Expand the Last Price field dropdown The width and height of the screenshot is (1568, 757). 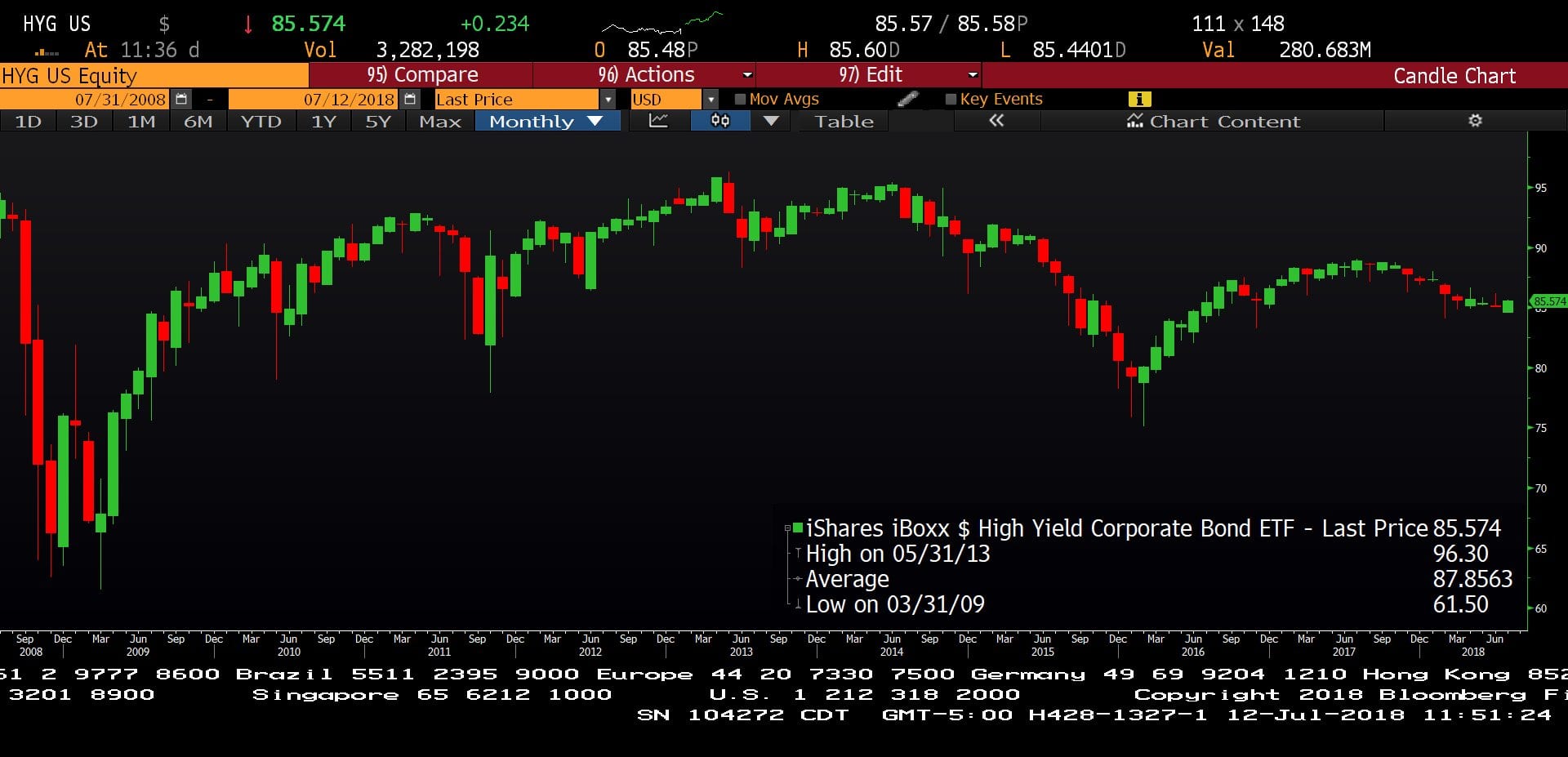click(x=608, y=100)
